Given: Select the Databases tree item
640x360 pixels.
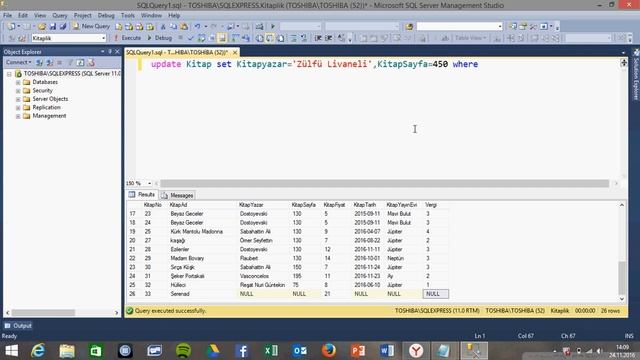Looking at the screenshot, I should [x=45, y=82].
